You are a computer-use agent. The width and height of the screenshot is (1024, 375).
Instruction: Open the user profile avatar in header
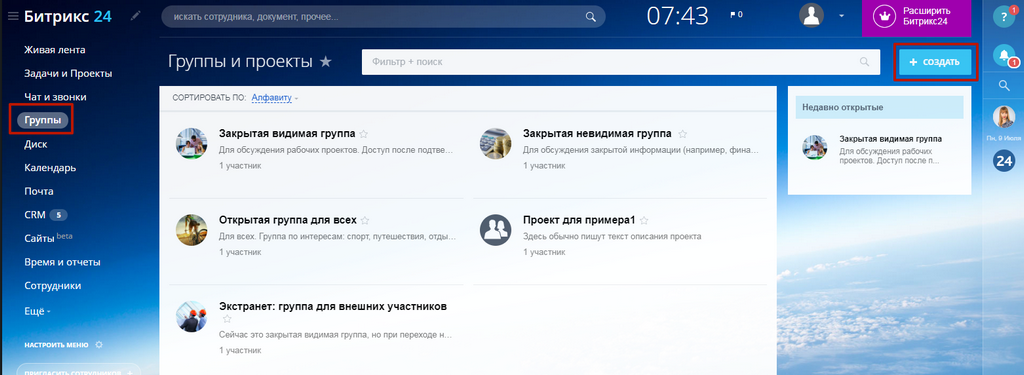[812, 15]
